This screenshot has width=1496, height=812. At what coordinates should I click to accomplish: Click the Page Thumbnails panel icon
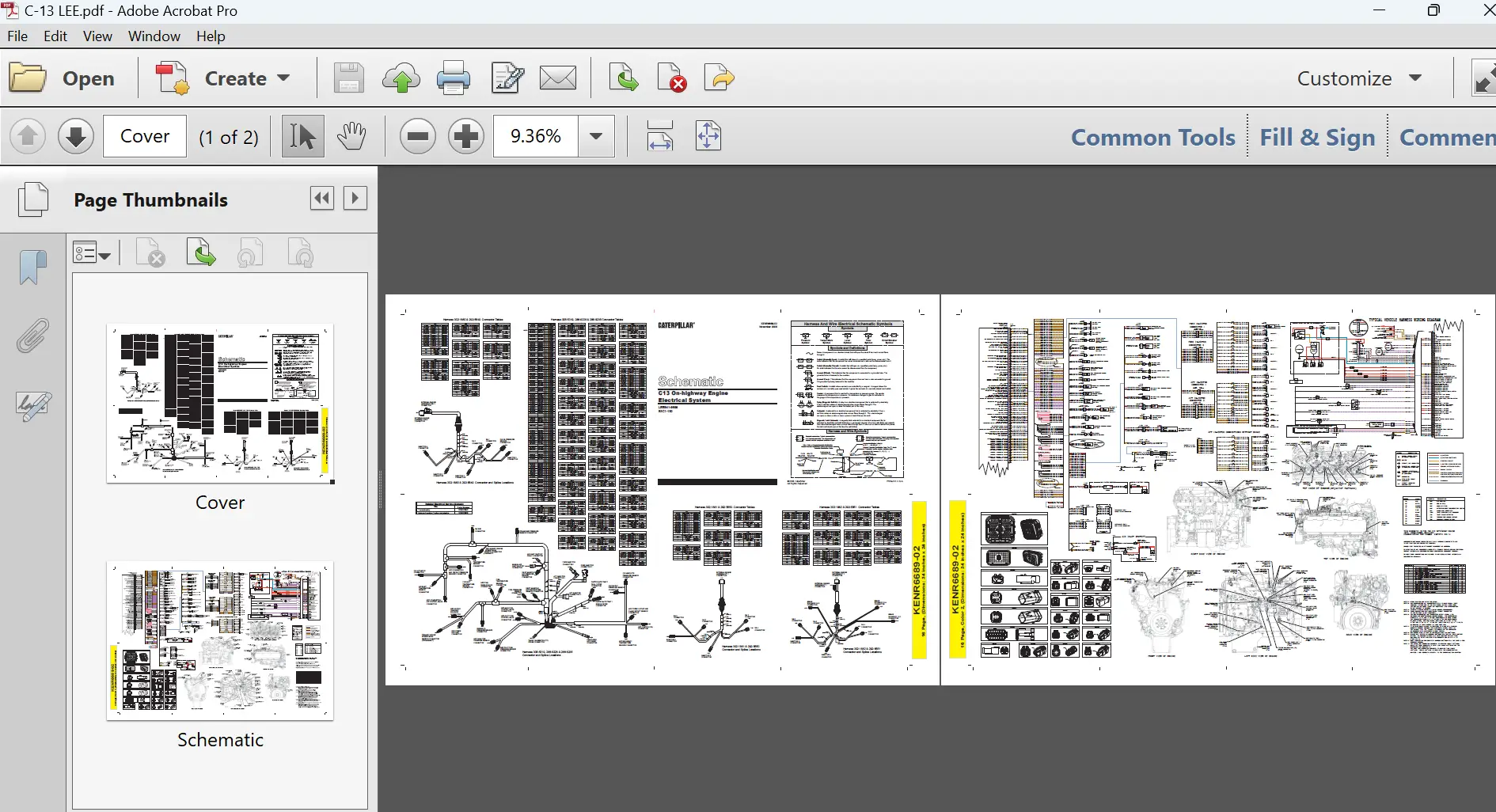[x=33, y=199]
